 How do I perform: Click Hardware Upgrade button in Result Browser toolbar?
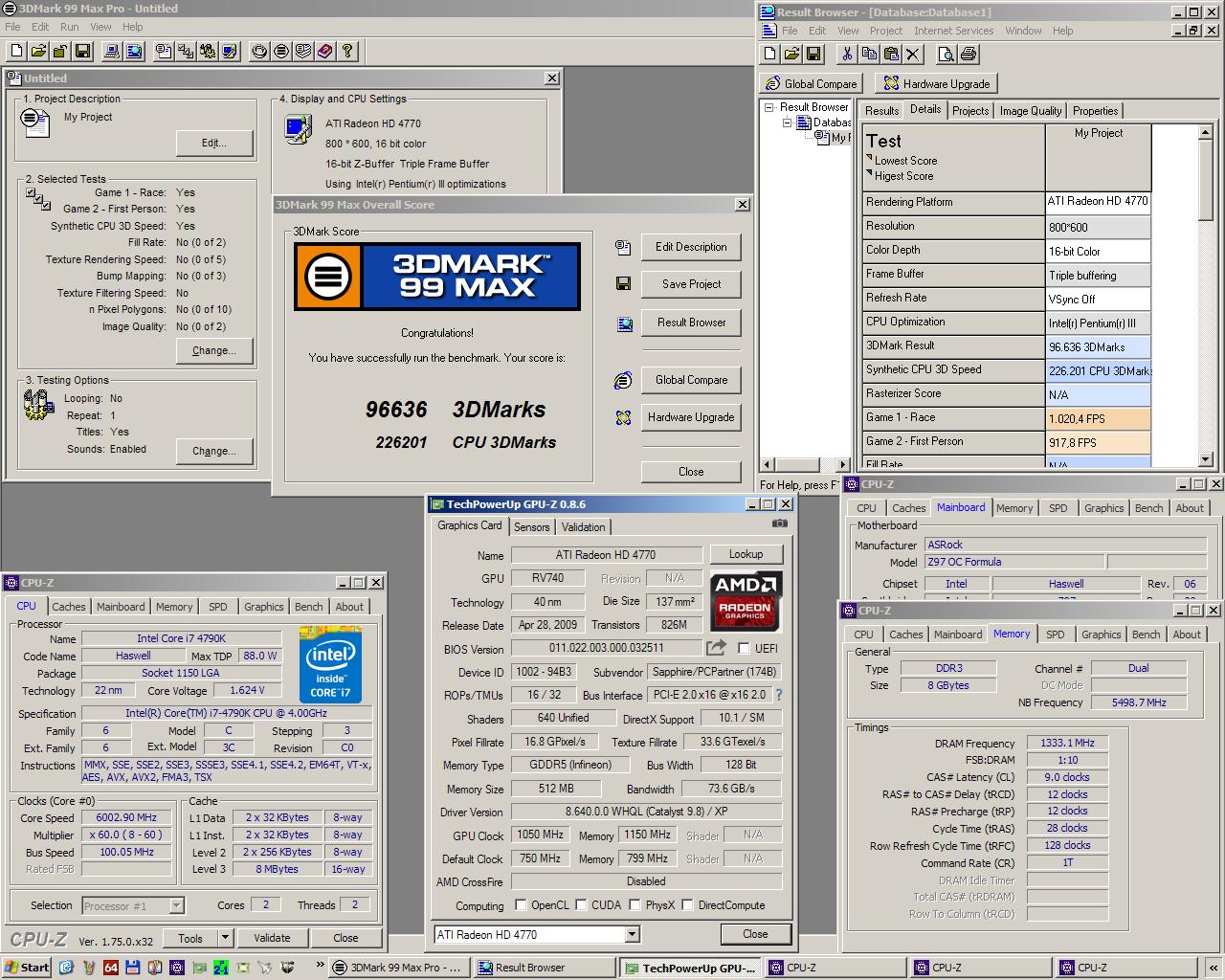936,83
